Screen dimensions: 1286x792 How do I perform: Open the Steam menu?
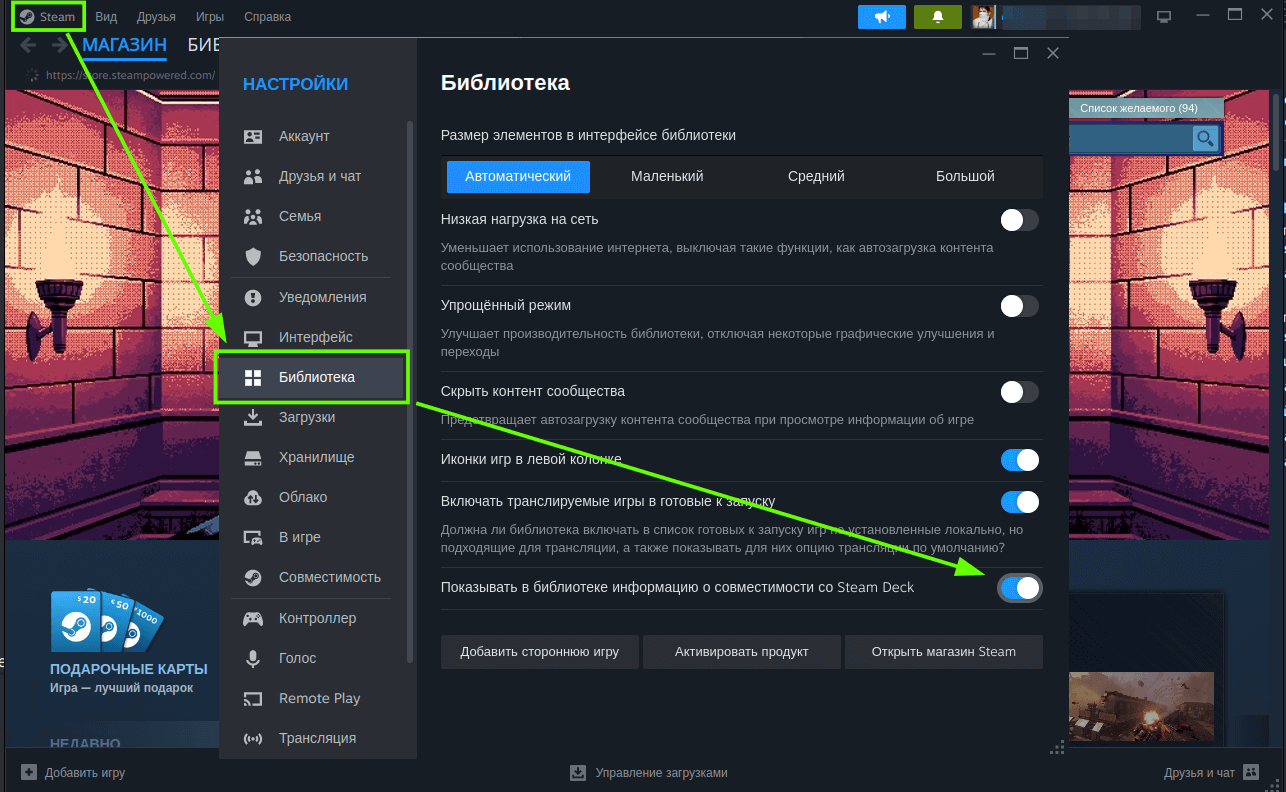(48, 17)
